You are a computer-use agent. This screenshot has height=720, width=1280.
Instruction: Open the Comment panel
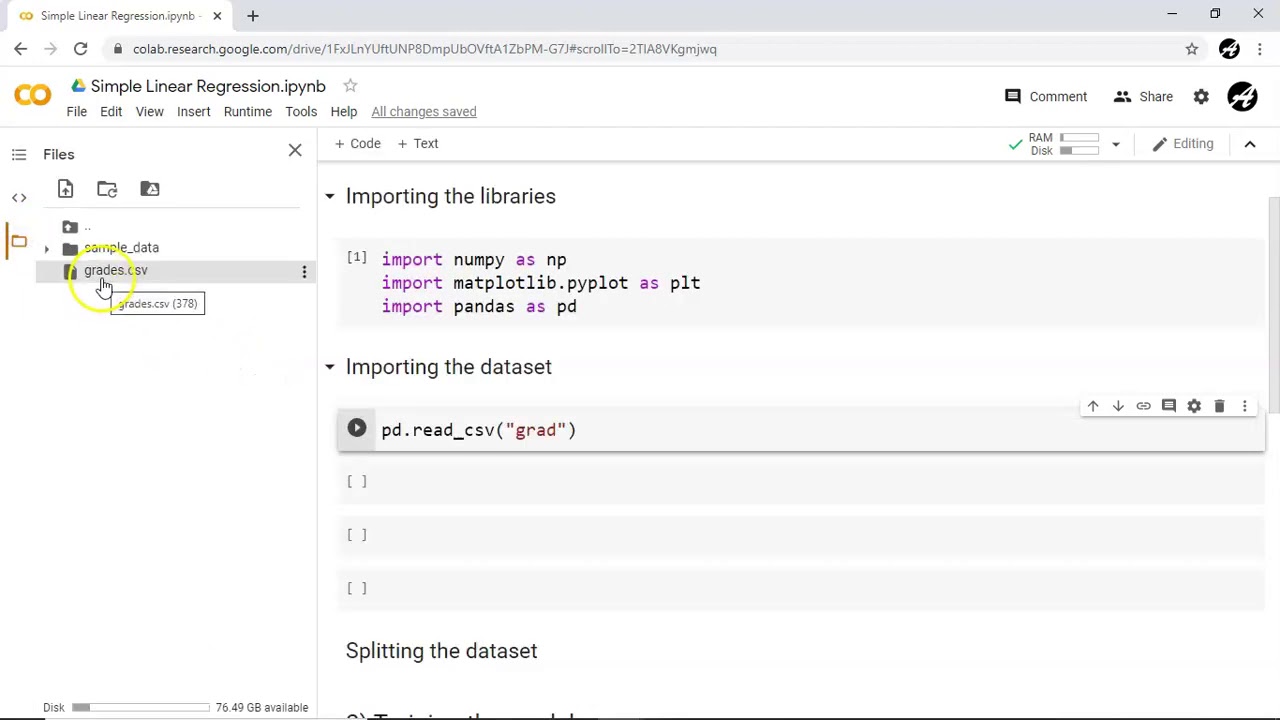pos(1046,96)
